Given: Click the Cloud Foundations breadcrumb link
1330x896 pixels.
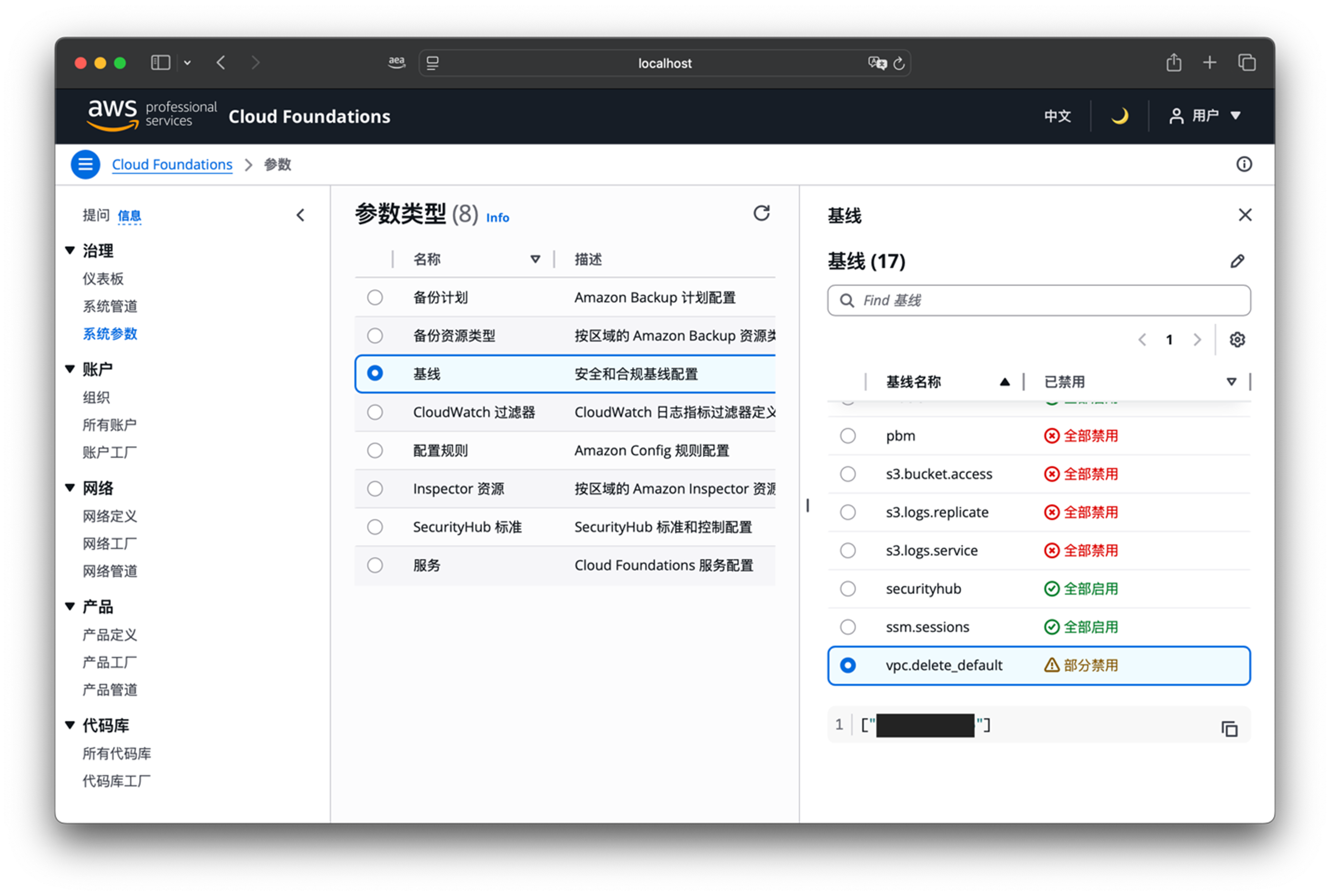Looking at the screenshot, I should point(172,164).
